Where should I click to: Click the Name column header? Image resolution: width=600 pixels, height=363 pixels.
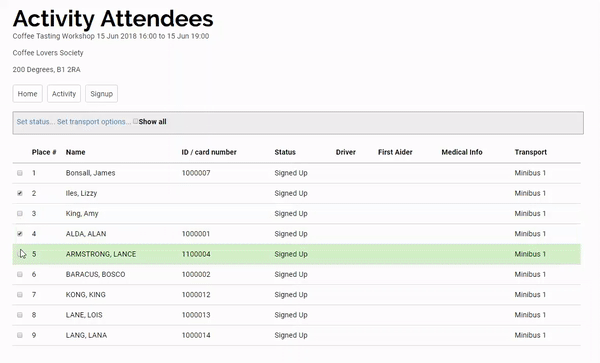tap(75, 152)
